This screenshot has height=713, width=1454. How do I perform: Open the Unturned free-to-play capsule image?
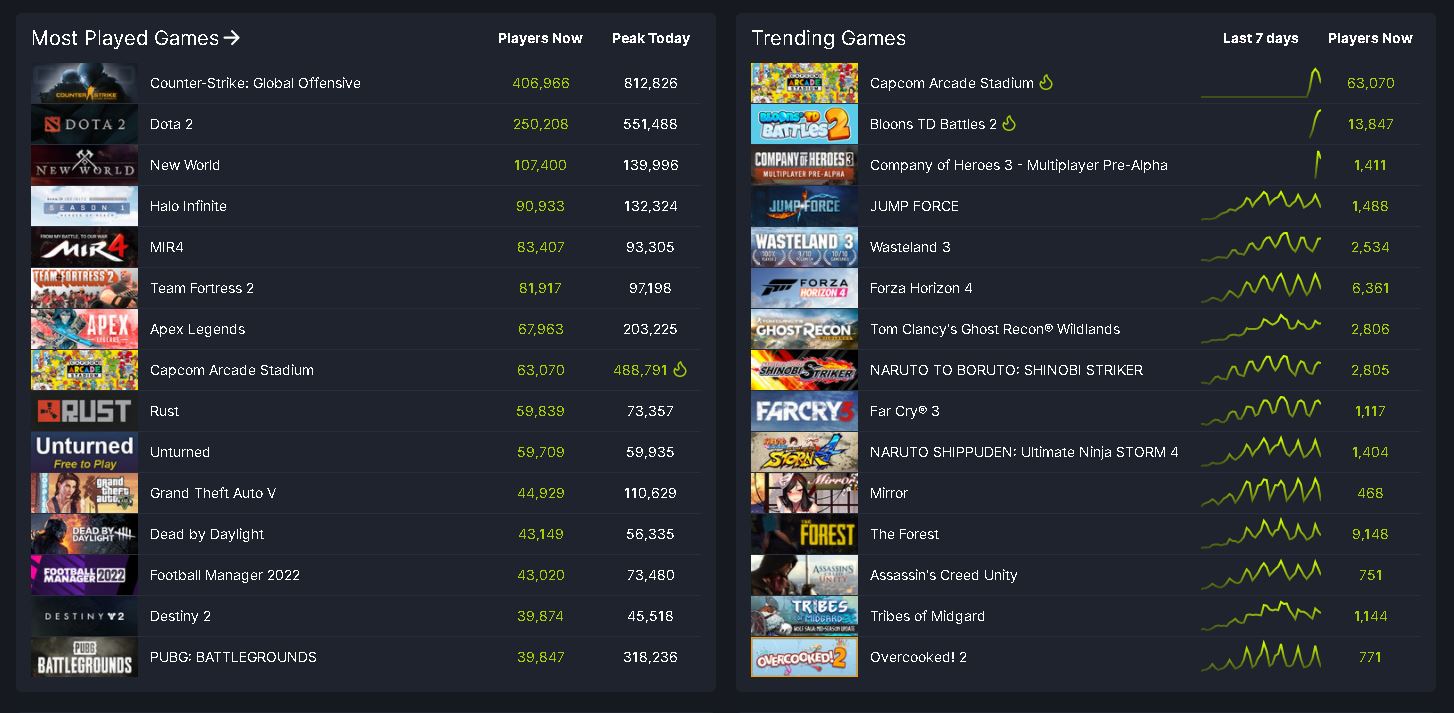click(x=84, y=452)
